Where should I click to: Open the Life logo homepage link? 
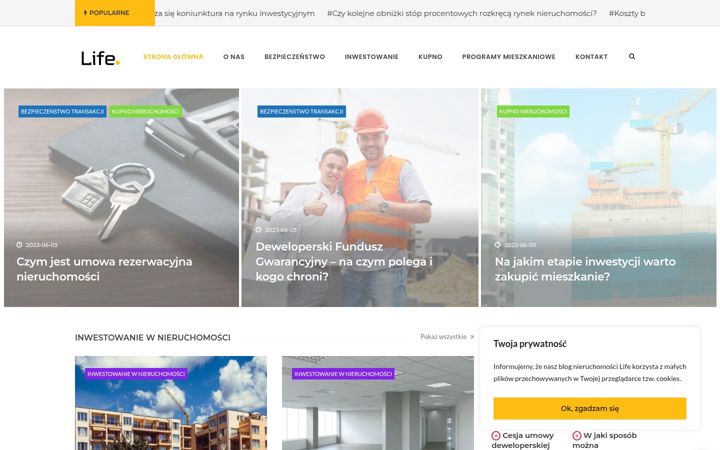pos(101,58)
